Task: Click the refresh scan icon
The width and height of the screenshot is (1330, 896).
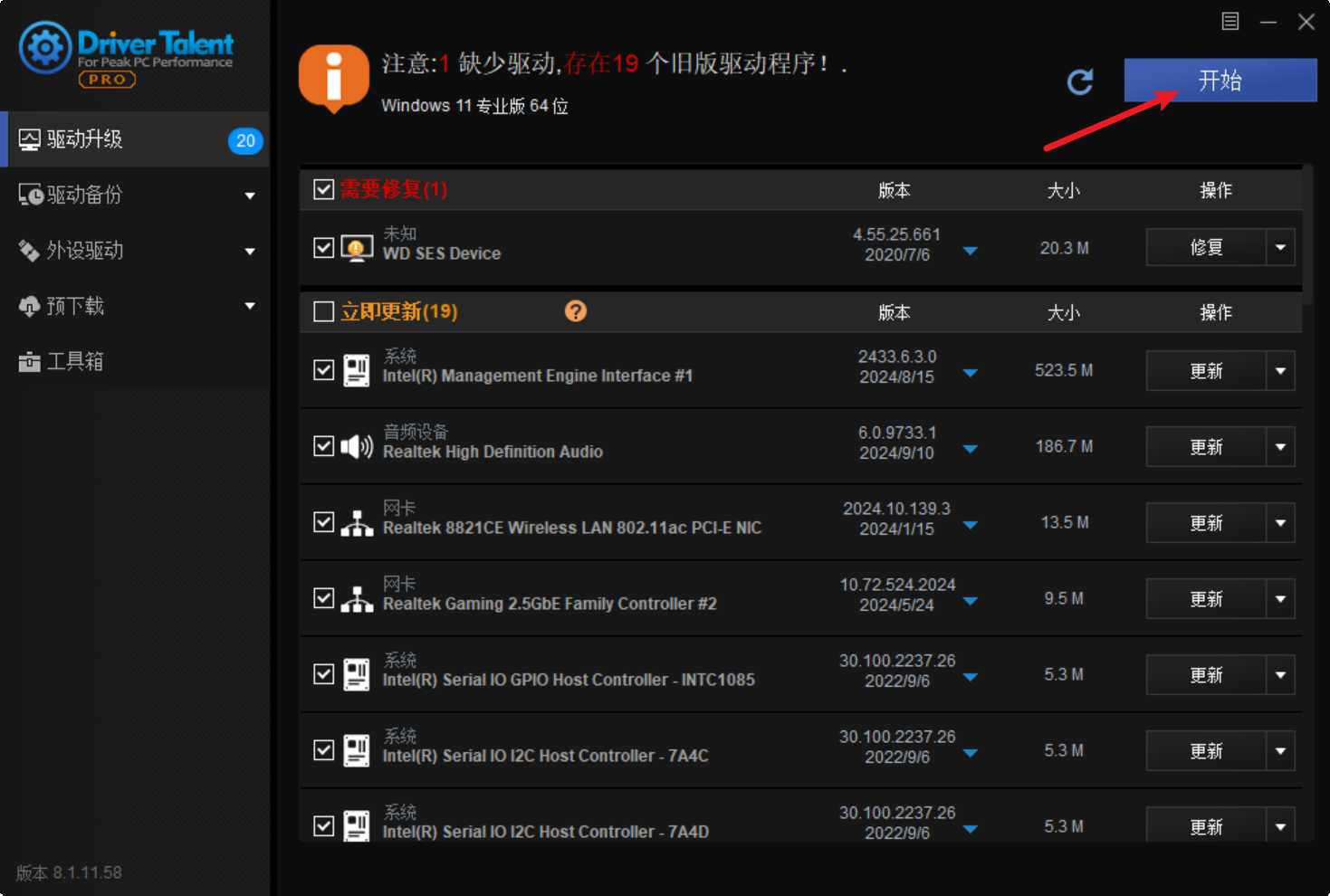Action: pyautogui.click(x=1079, y=82)
